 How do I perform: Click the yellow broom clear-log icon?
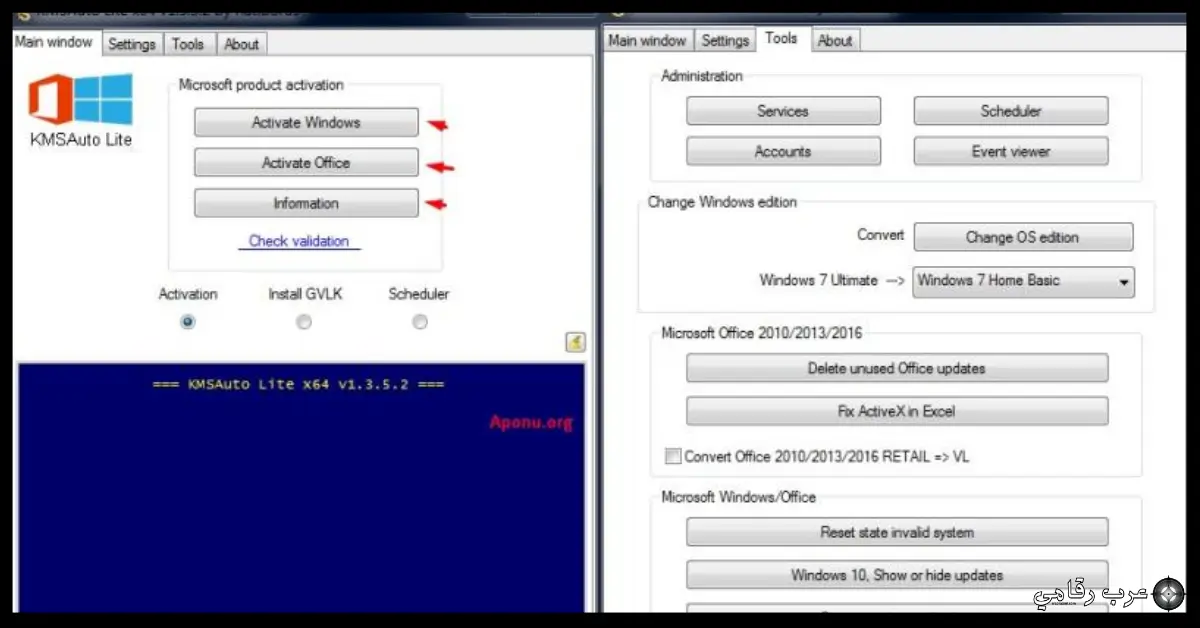575,342
